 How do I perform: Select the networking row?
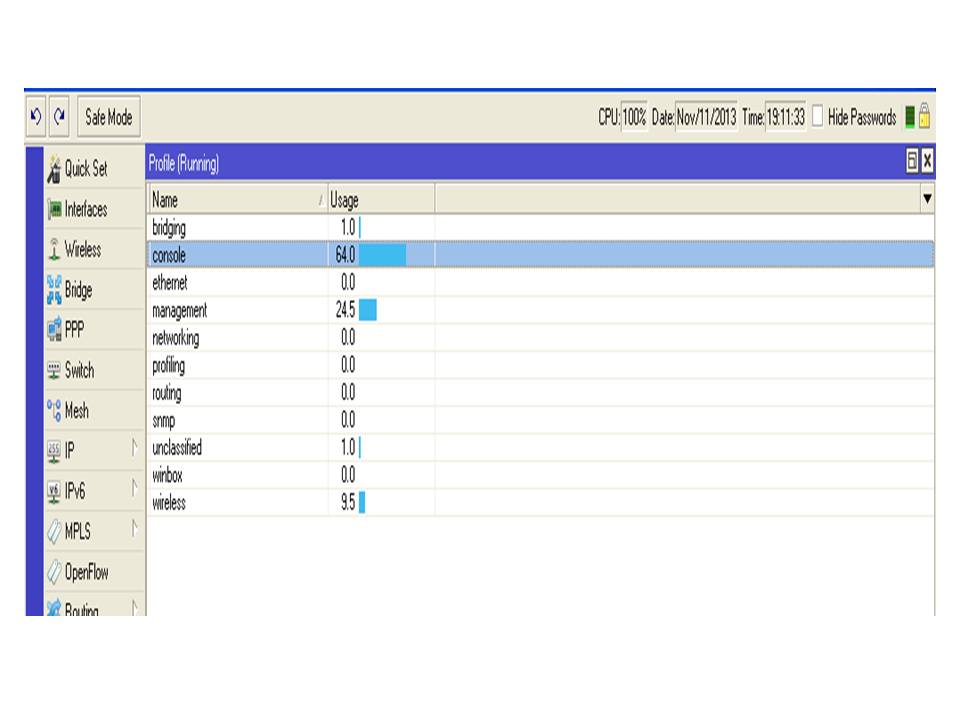click(x=541, y=337)
